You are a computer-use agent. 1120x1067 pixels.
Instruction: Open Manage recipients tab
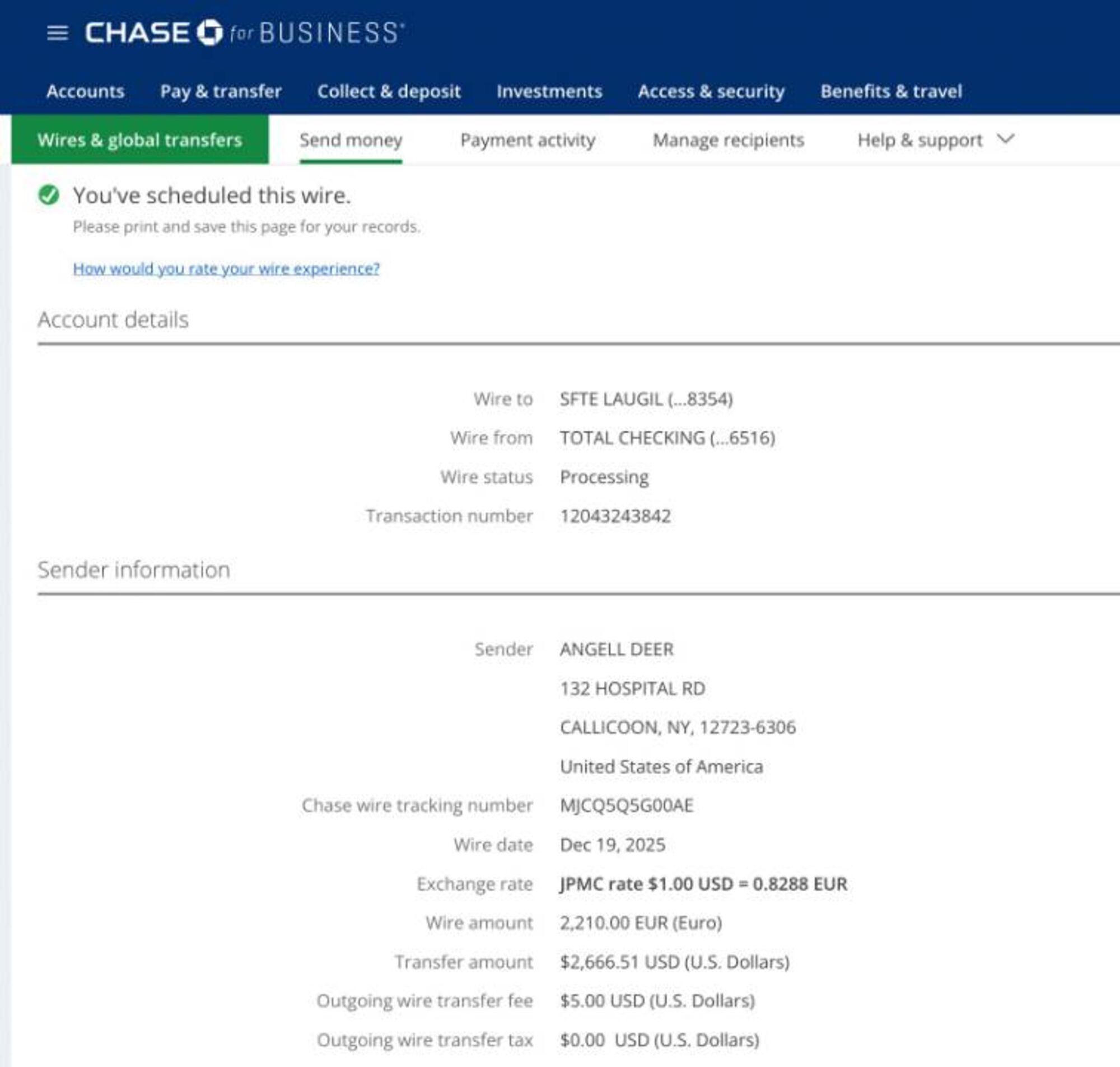tap(729, 140)
